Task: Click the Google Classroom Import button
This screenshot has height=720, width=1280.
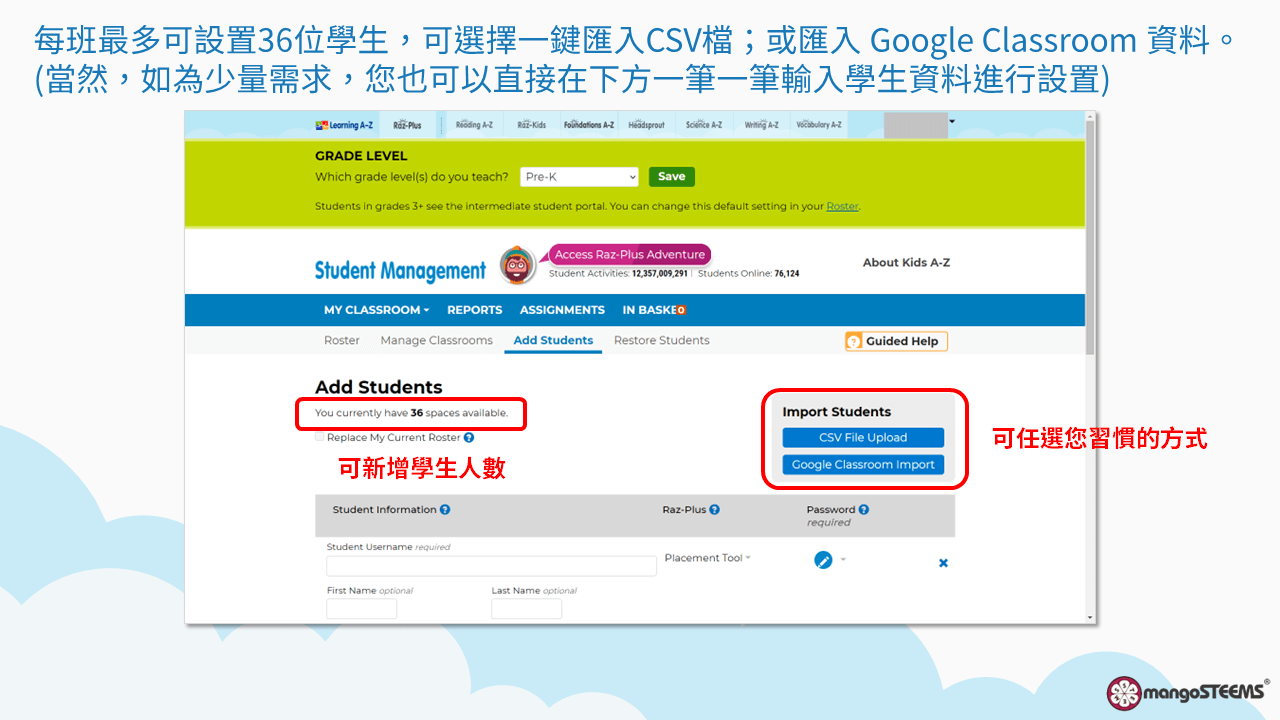Action: [863, 465]
